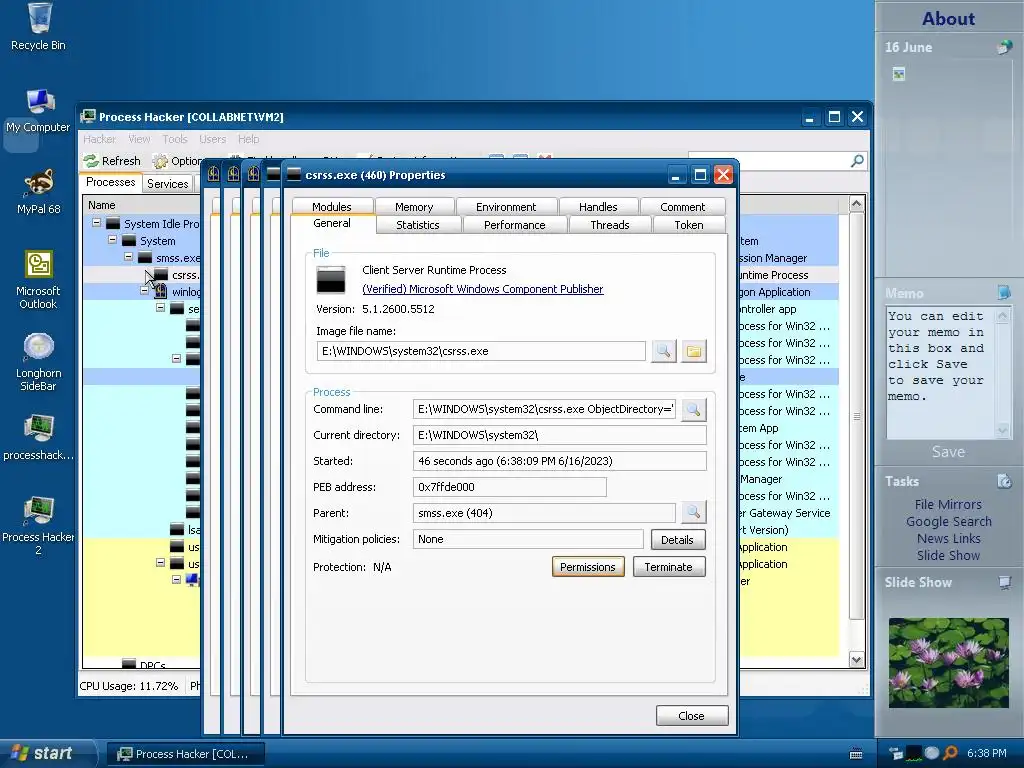Switch to Services tab in Process Hacker

(x=168, y=184)
